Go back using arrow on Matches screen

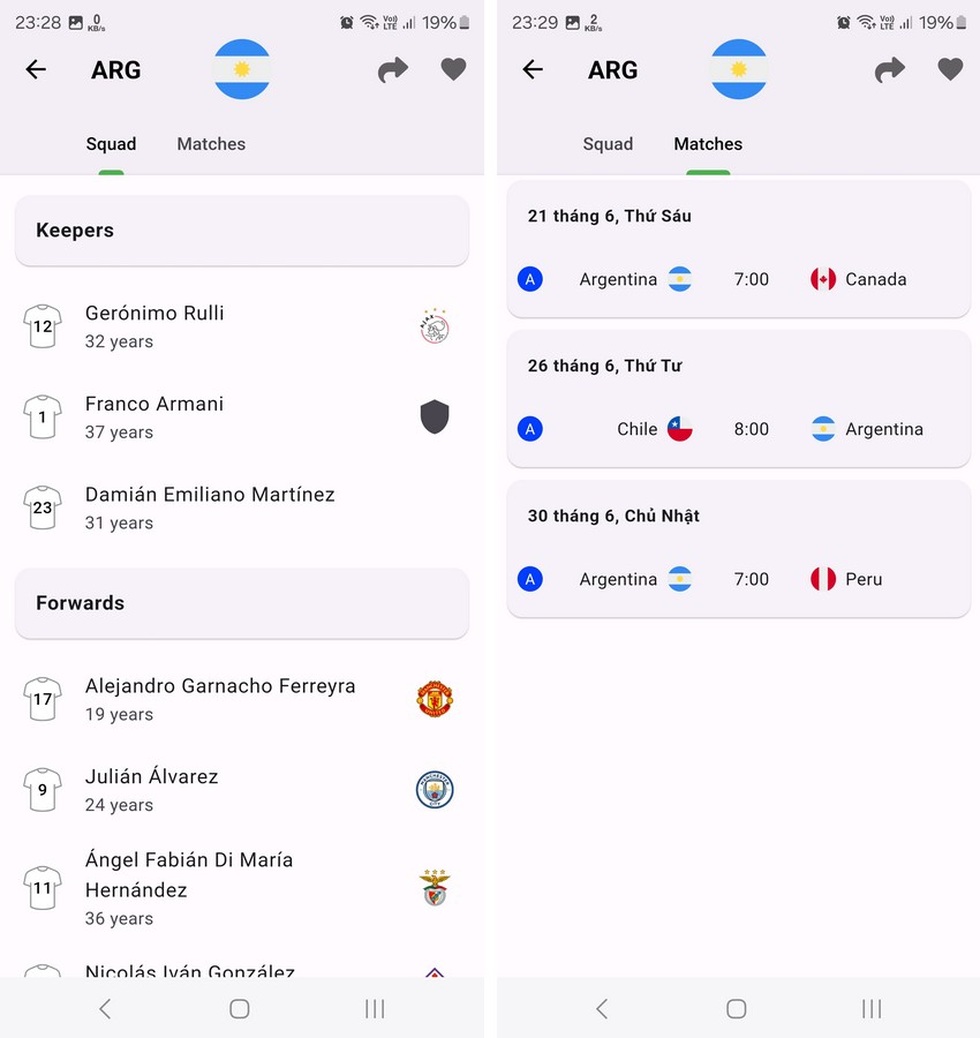533,69
